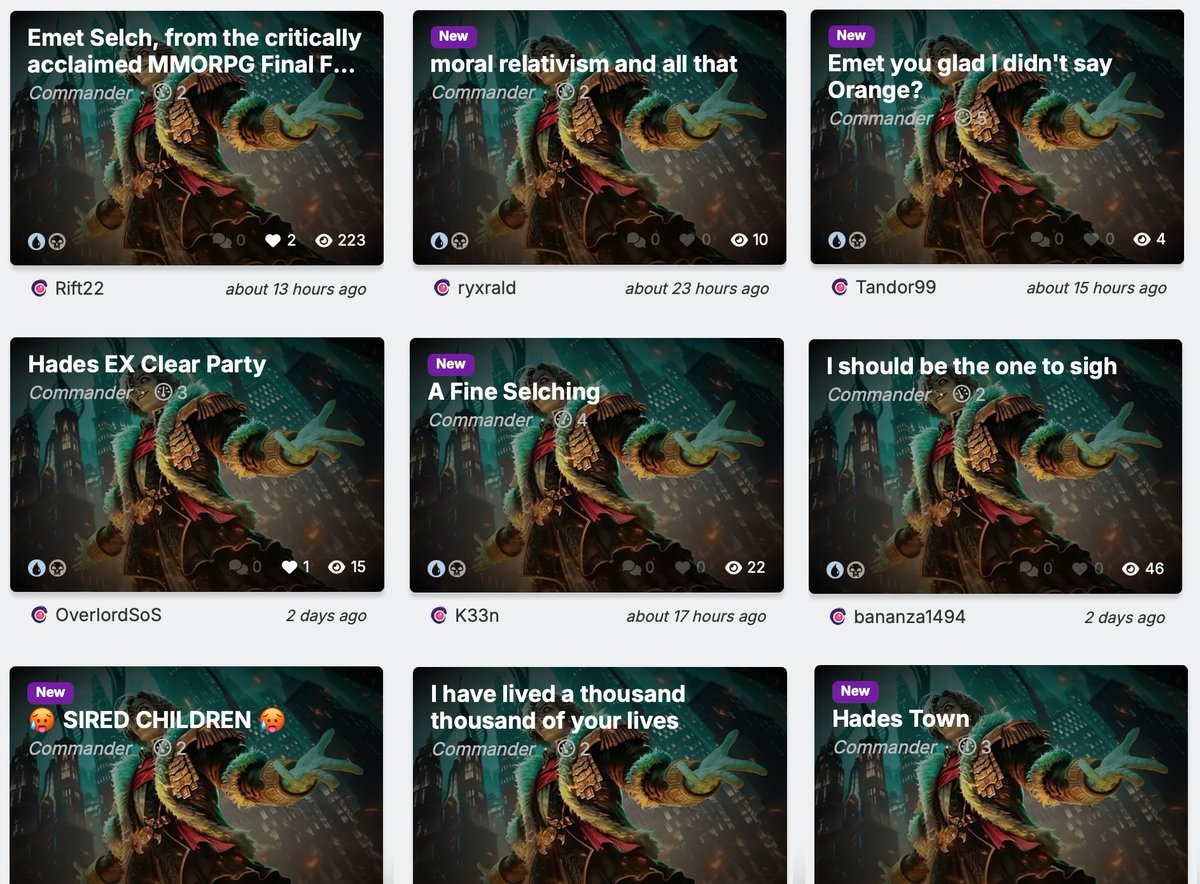1200x884 pixels.
Task: Click OverlordSoS's profile avatar icon
Action: pyautogui.click(x=39, y=615)
